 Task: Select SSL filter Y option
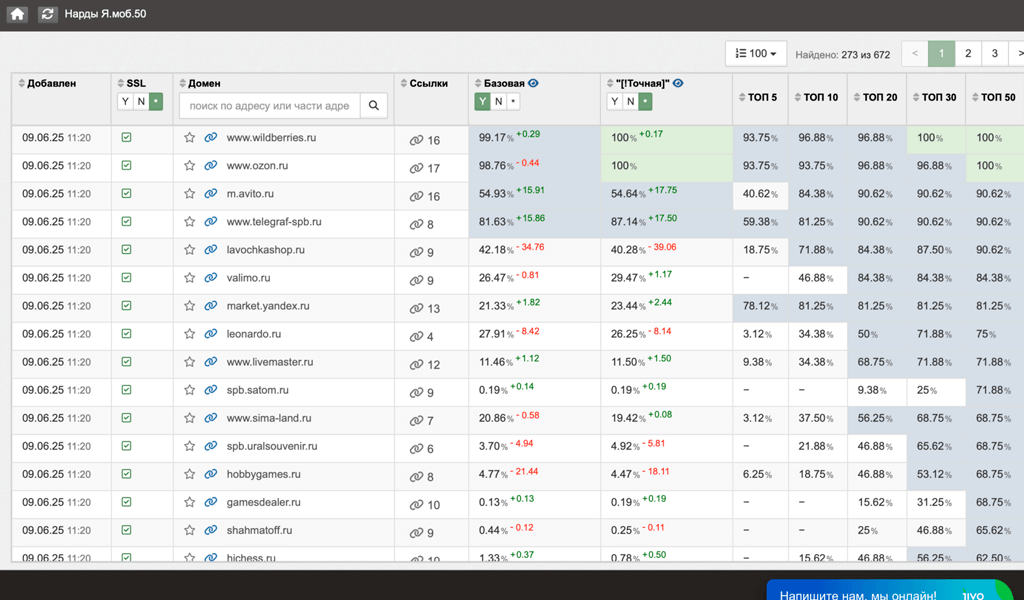click(125, 102)
